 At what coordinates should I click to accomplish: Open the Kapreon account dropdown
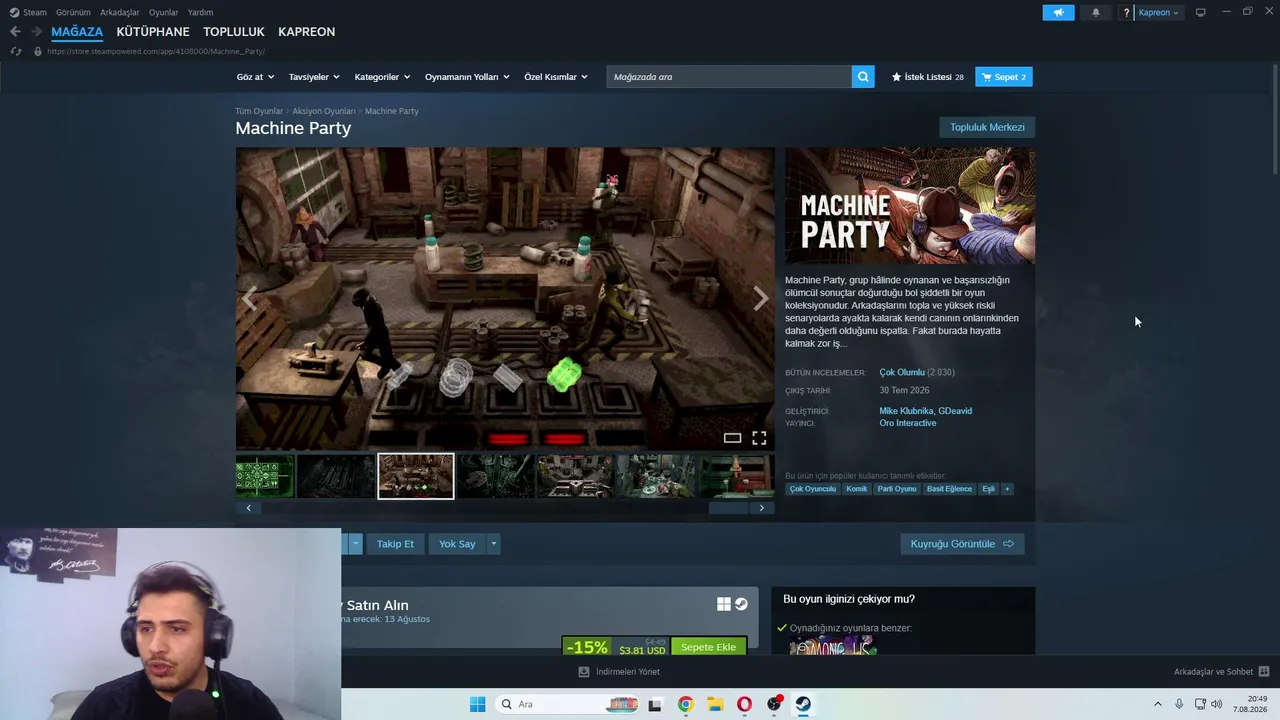(x=1159, y=13)
